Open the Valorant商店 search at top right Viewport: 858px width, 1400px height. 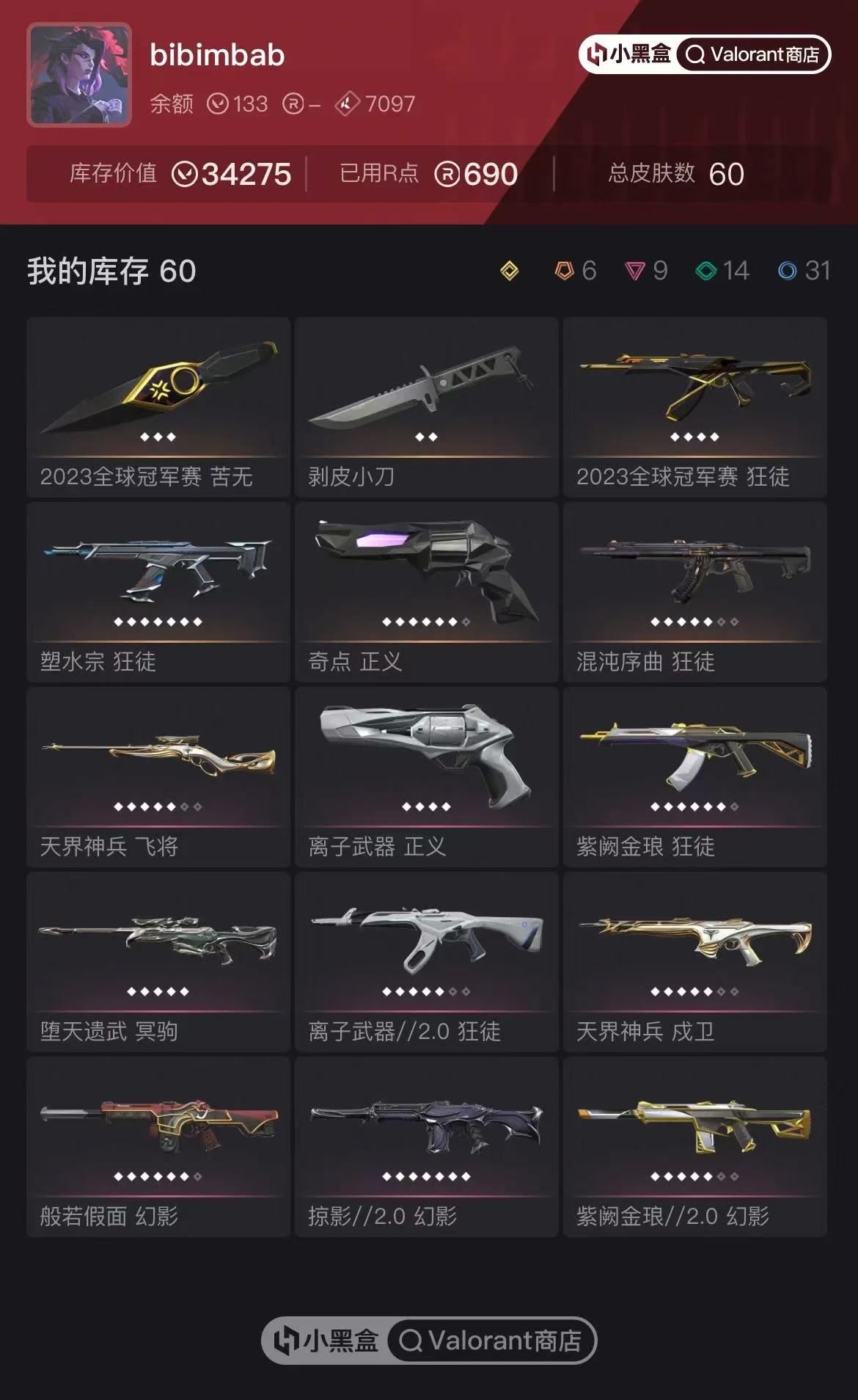point(753,54)
